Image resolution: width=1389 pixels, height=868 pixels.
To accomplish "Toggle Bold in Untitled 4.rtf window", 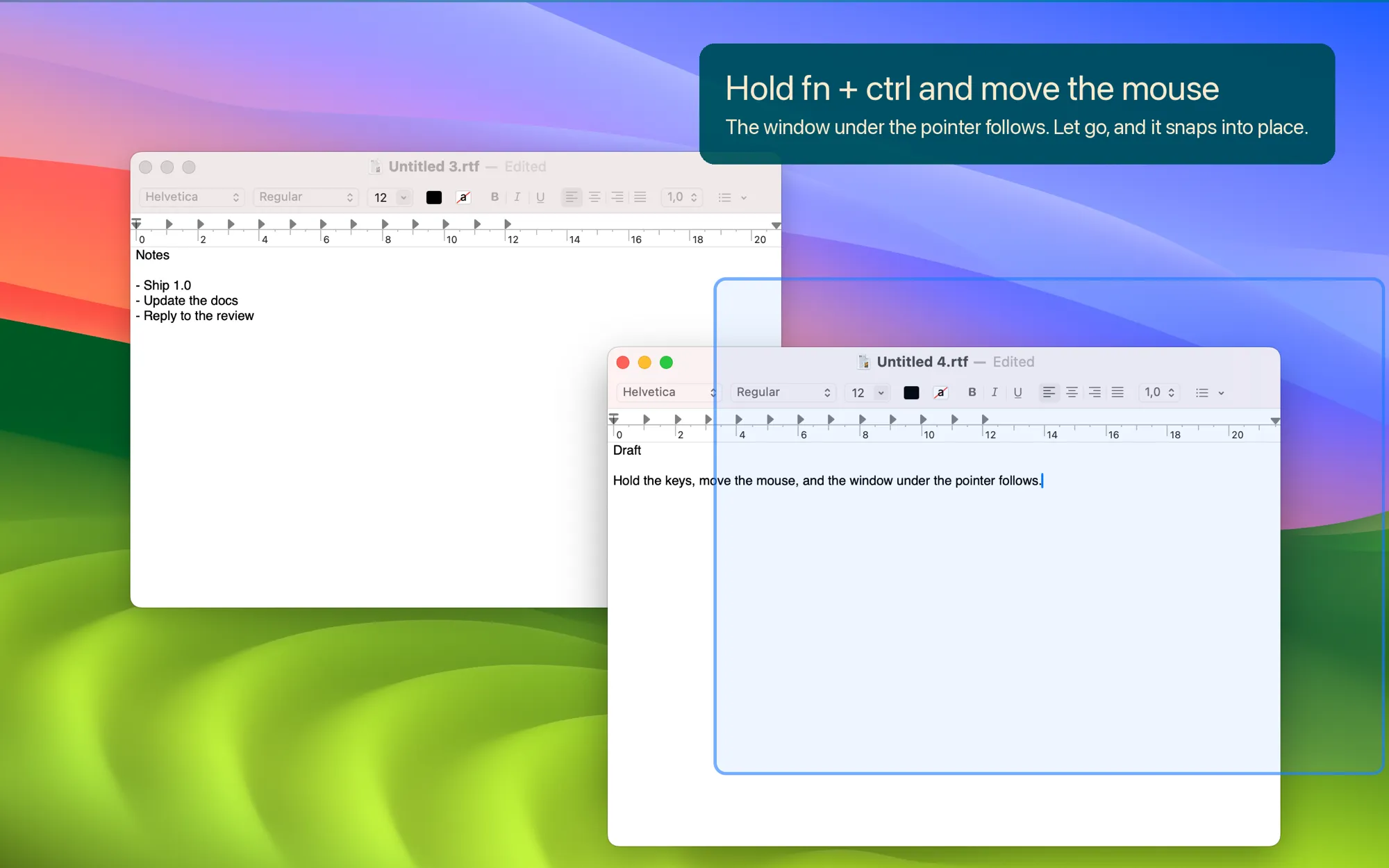I will coord(972,392).
